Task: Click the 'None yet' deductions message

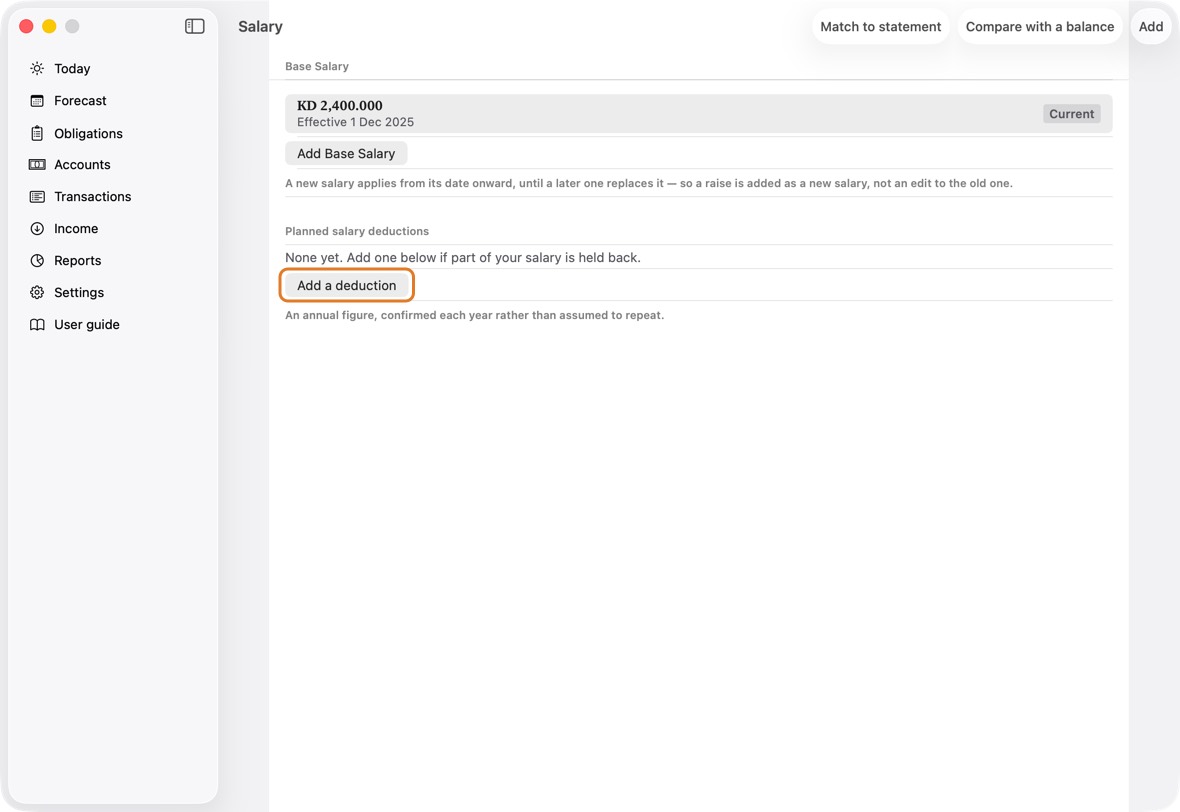Action: pos(463,257)
